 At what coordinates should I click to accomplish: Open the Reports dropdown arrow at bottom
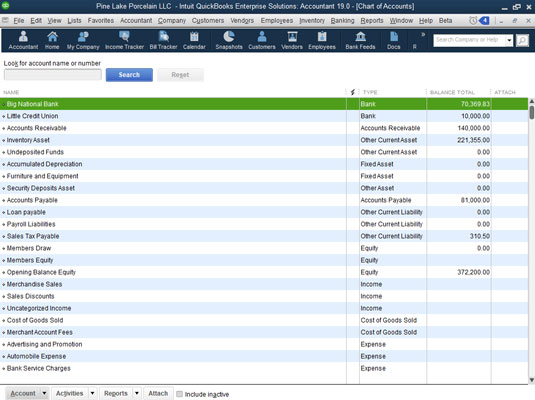136,393
